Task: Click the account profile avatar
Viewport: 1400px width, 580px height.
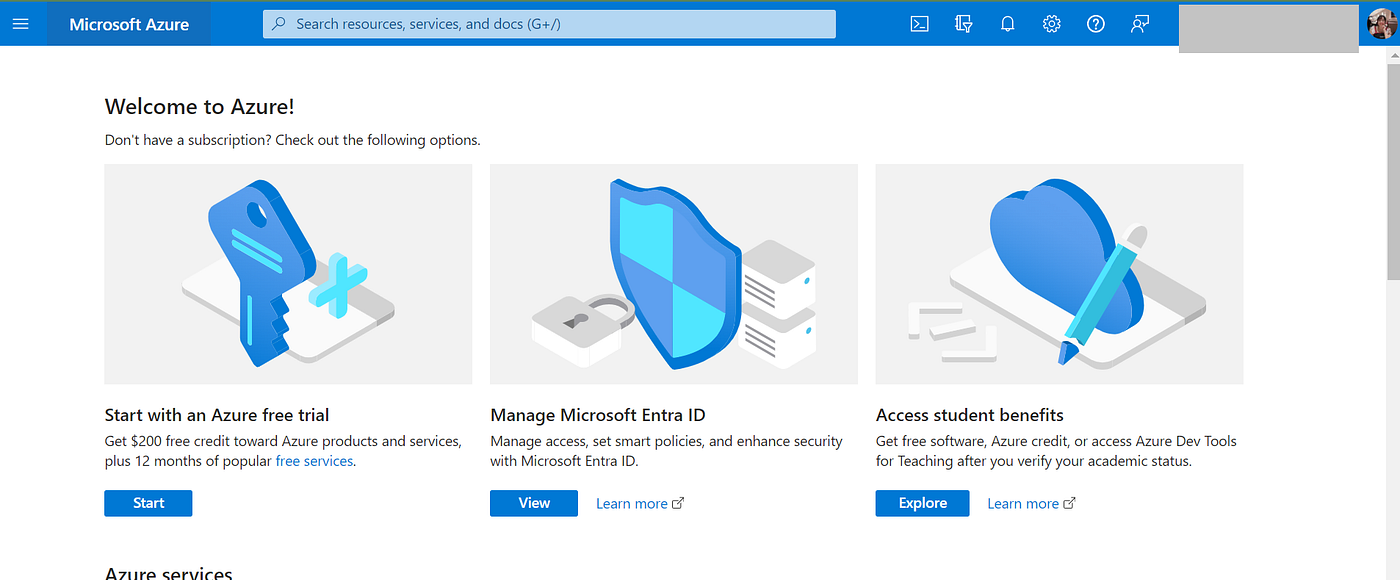Action: 1383,24
